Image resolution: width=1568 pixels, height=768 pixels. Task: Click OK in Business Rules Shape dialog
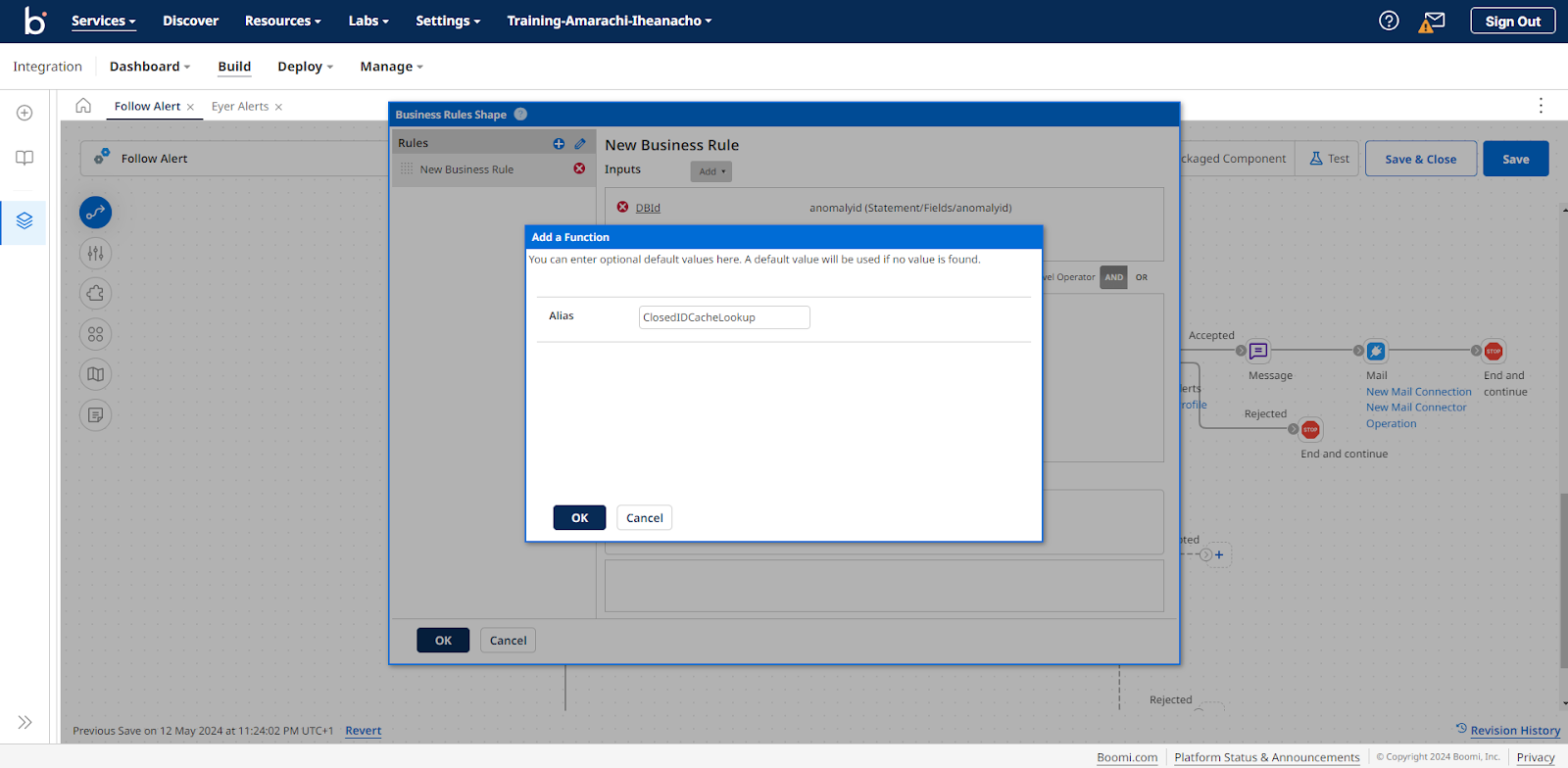click(443, 640)
